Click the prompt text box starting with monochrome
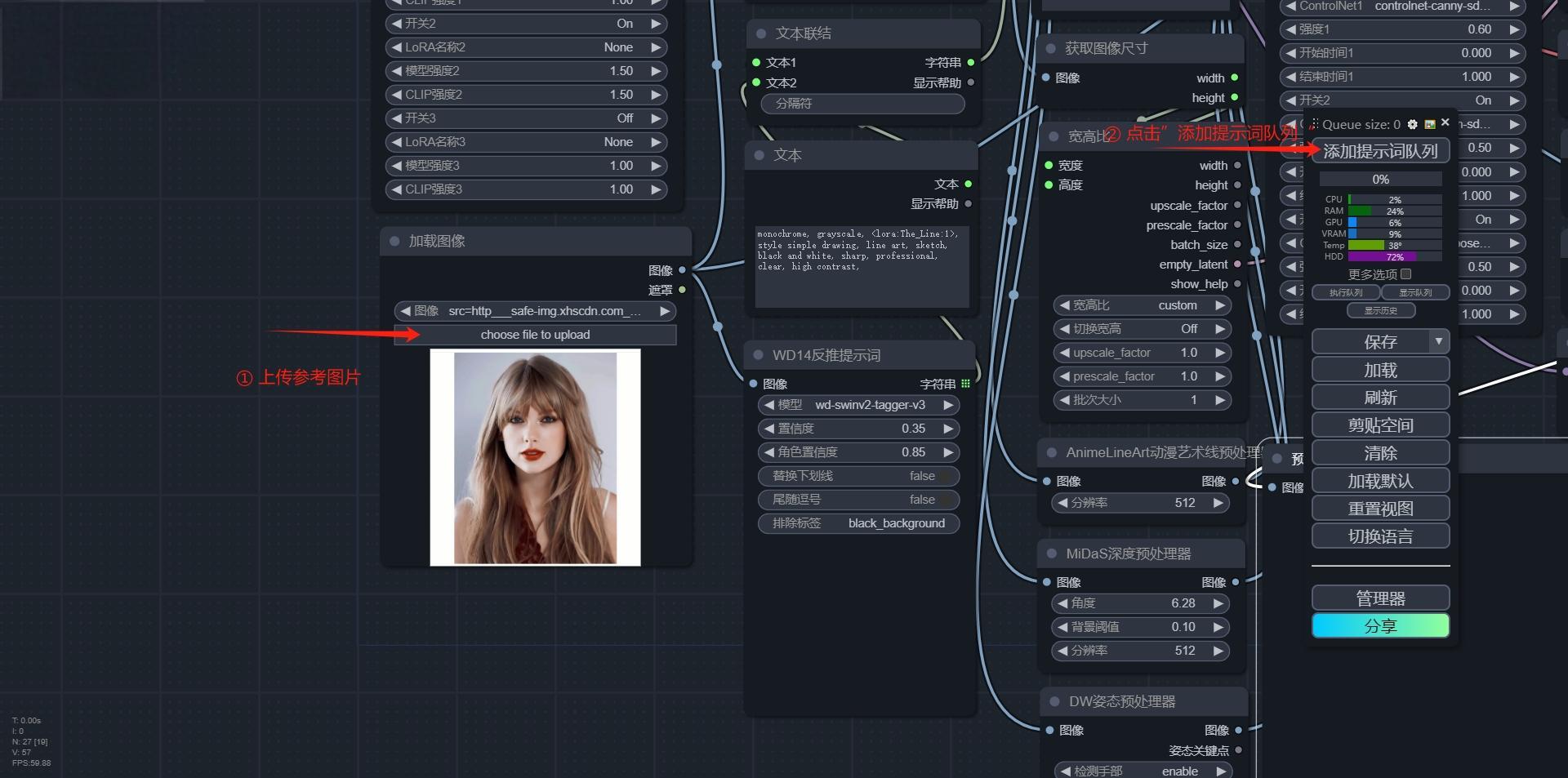Viewport: 1568px width, 778px height. coord(862,267)
